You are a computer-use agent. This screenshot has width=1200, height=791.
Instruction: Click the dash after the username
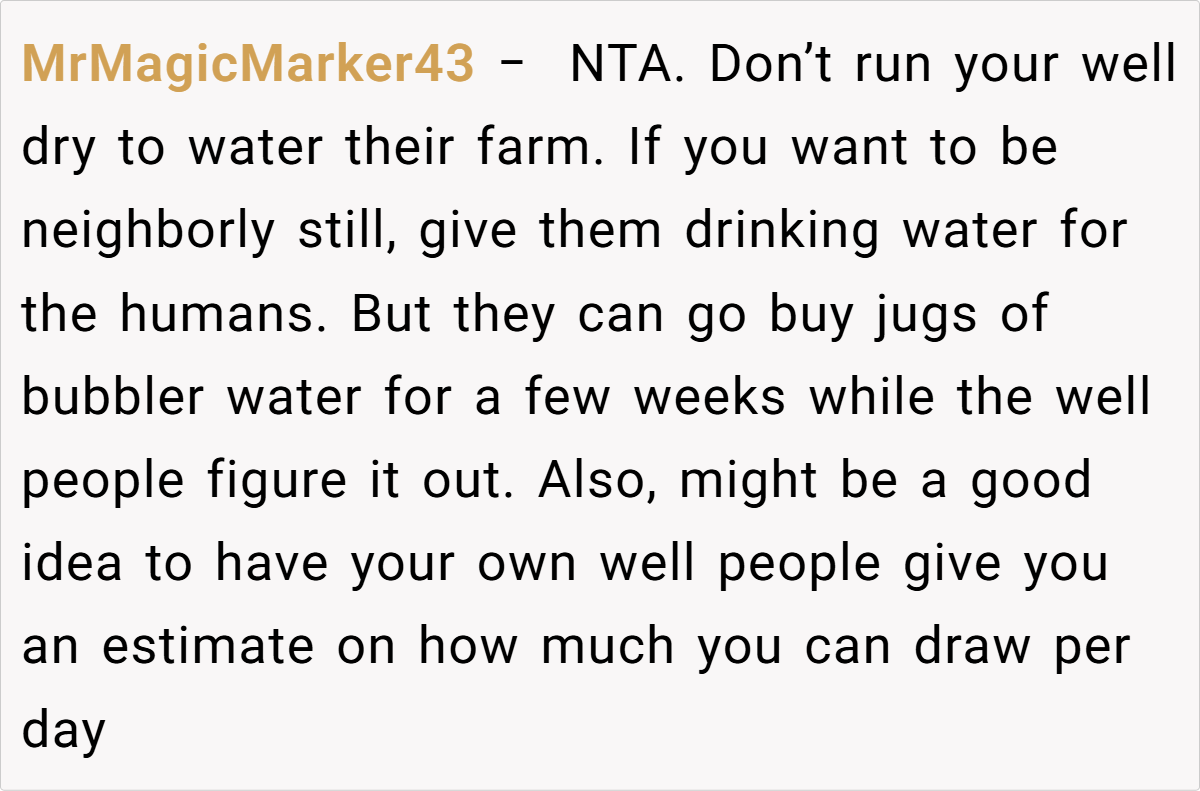tap(513, 66)
